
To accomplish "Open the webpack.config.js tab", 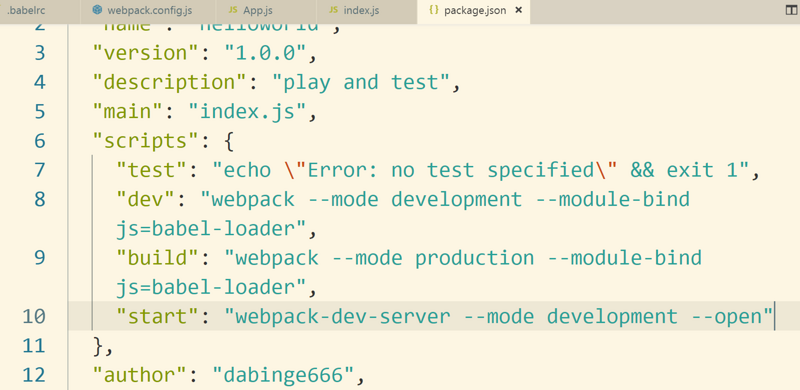I will point(149,11).
